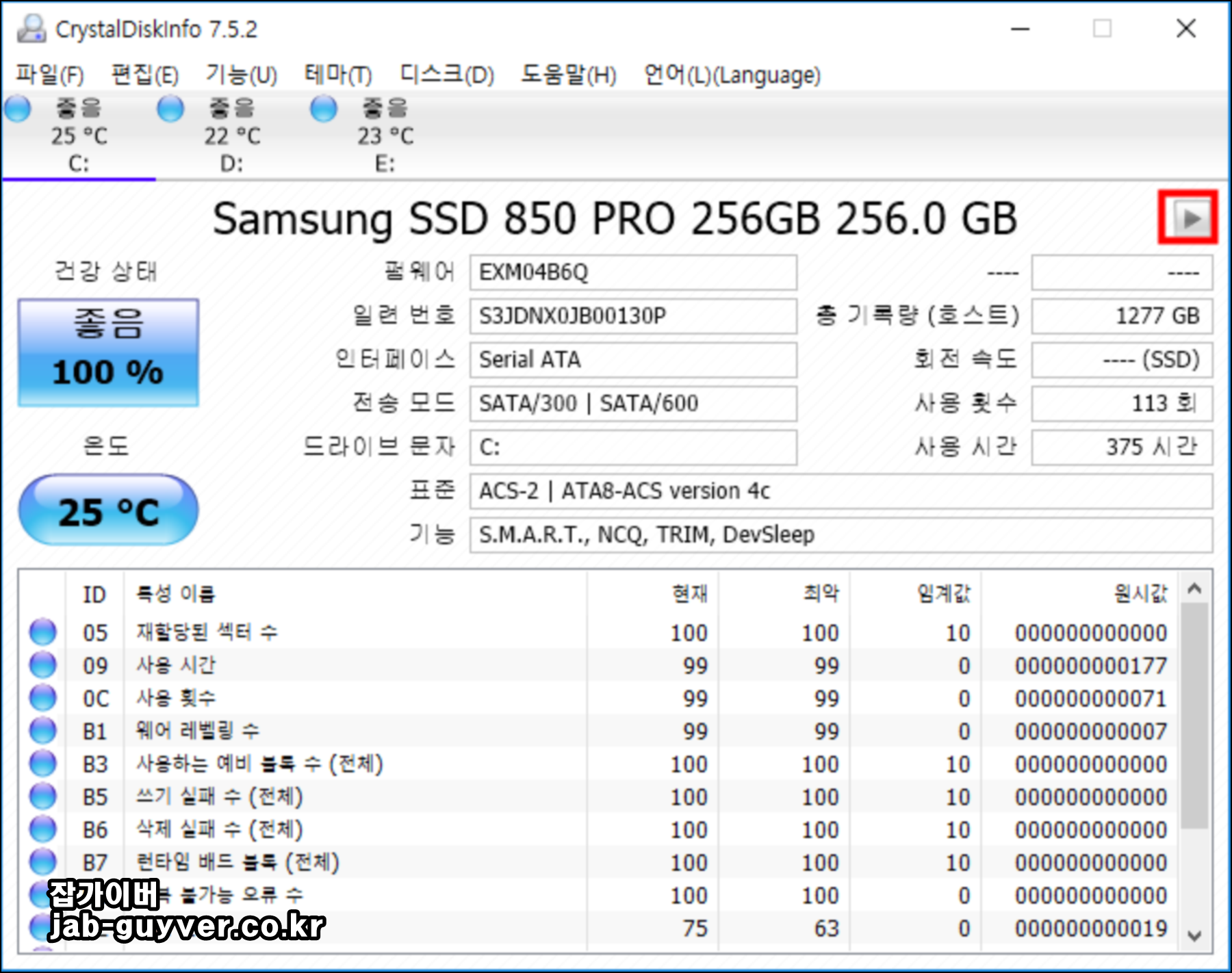Click status orb of attribute B5 row

(42, 796)
